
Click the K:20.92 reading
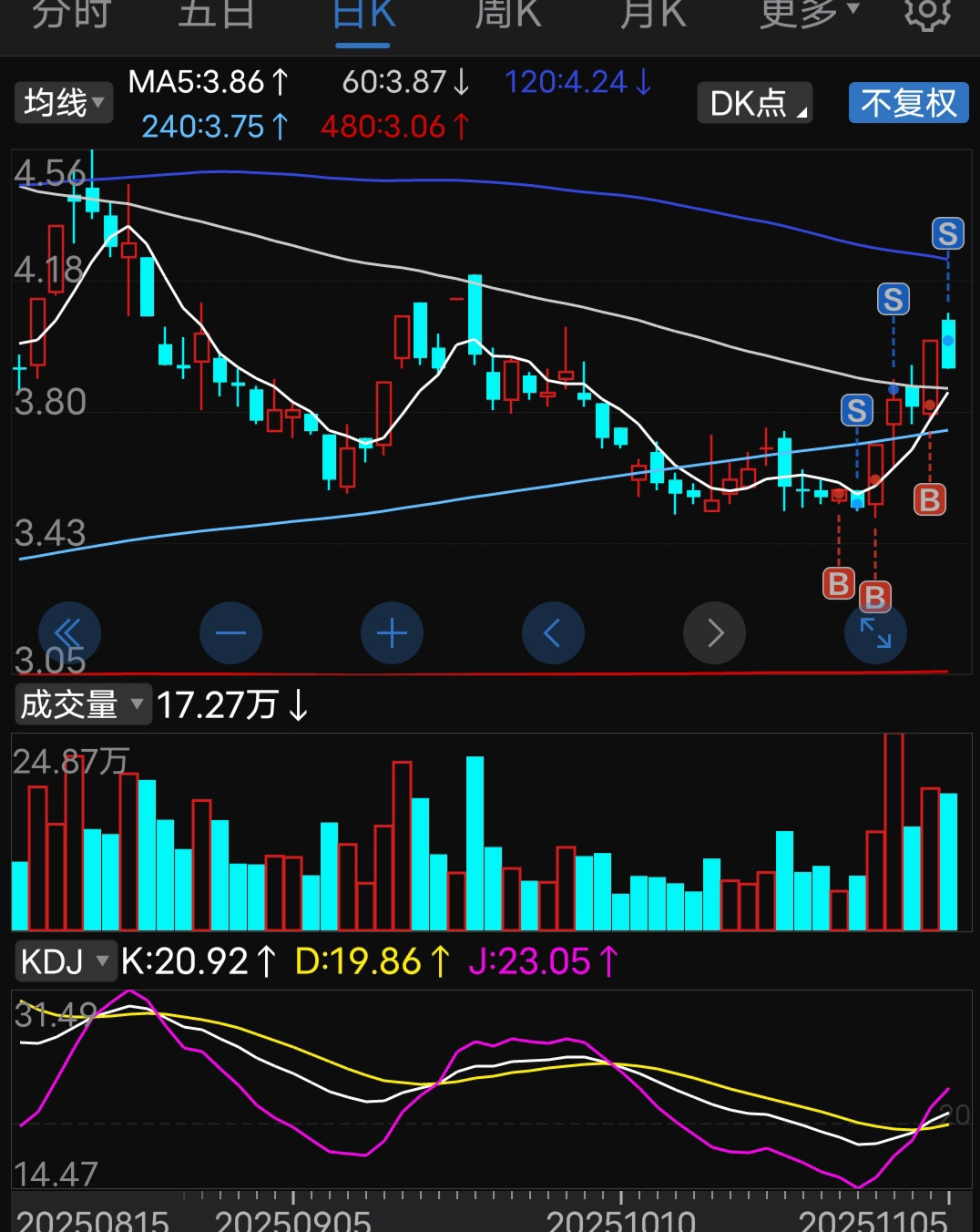pos(199,961)
